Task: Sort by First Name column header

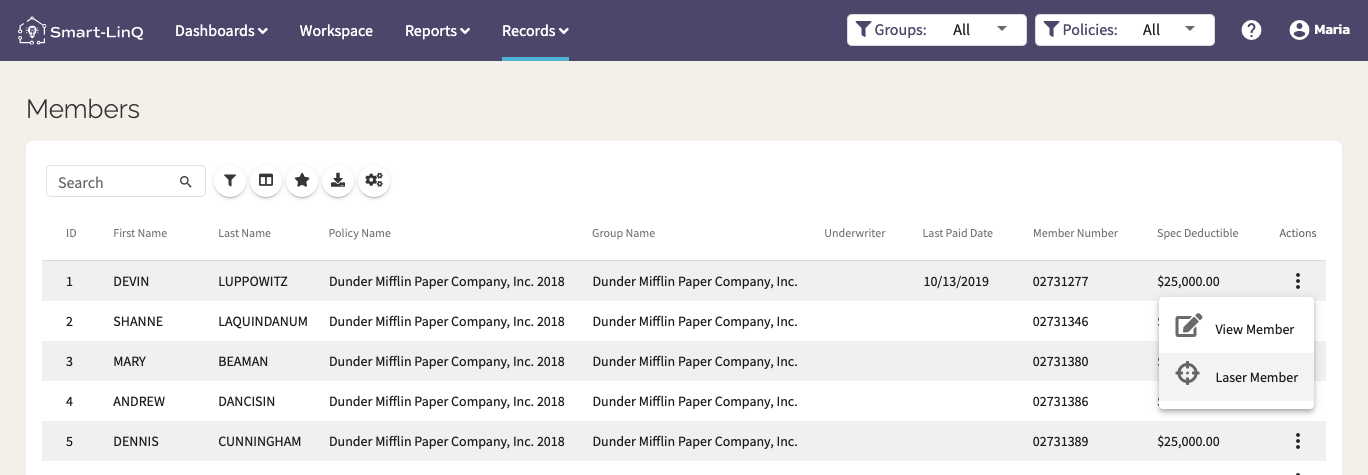Action: [x=140, y=233]
